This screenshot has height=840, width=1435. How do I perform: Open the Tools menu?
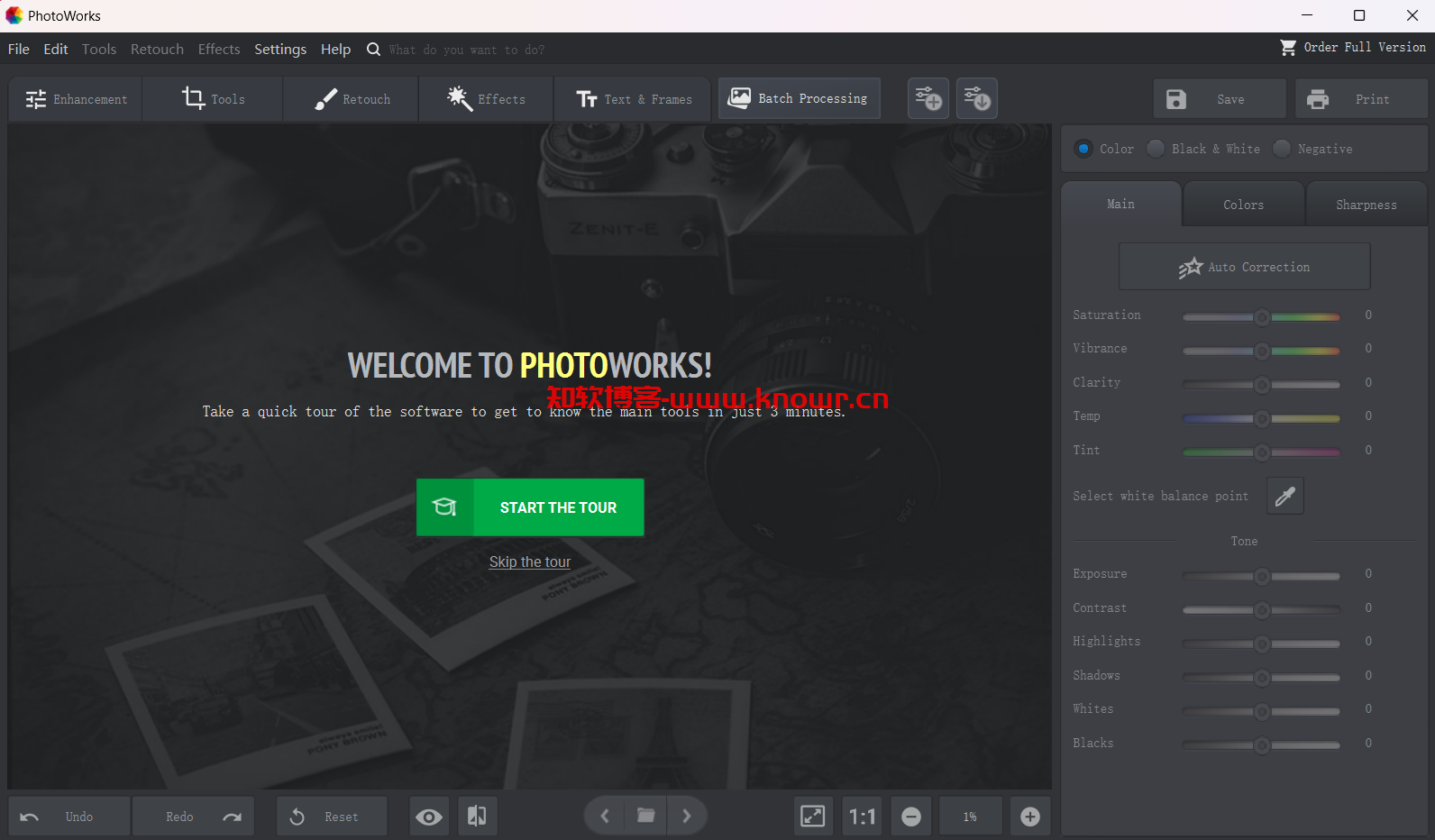99,49
